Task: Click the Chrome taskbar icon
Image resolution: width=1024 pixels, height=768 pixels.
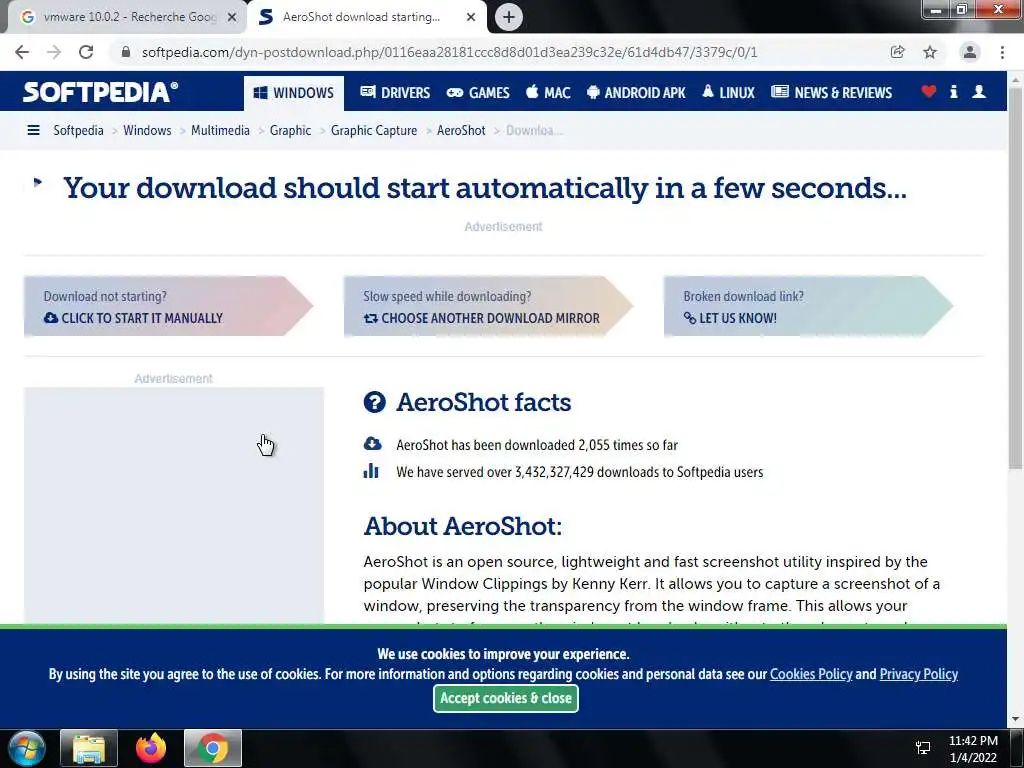Action: click(x=212, y=748)
